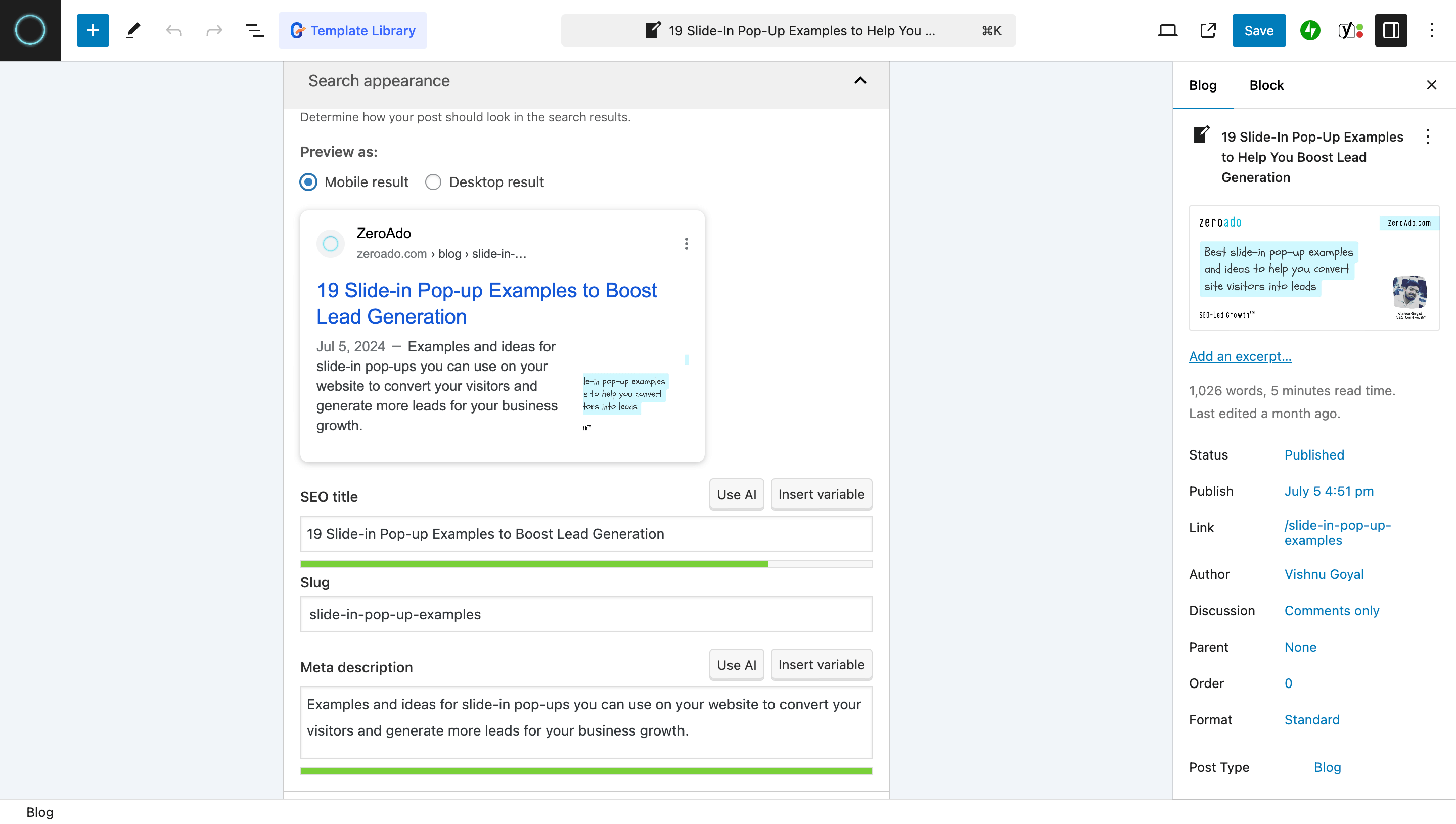The width and height of the screenshot is (1456, 824).
Task: Click the Block tab in right panel
Action: (x=1265, y=85)
